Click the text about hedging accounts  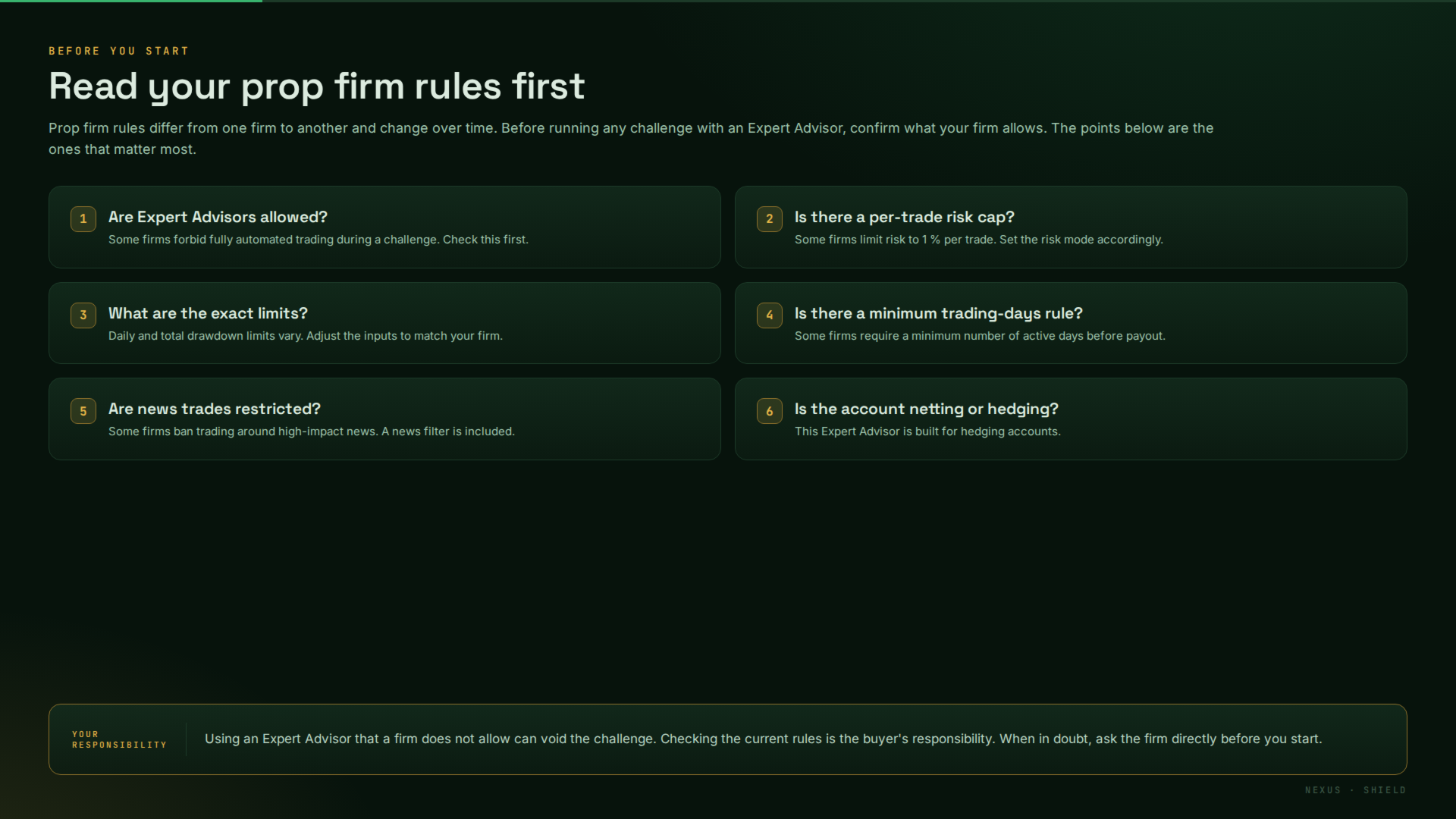(x=927, y=431)
